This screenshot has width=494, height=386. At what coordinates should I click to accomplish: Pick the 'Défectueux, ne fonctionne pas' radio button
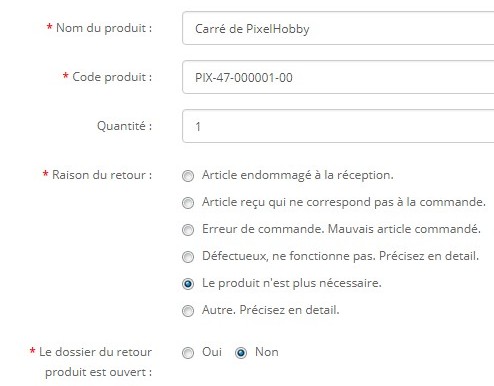(188, 257)
